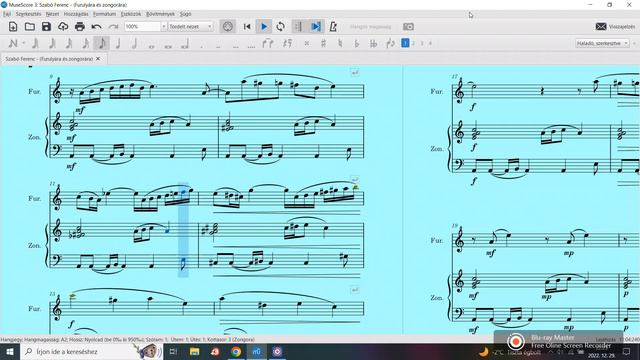Rewind playback to the start
The height and width of the screenshot is (360, 640).
(247, 27)
